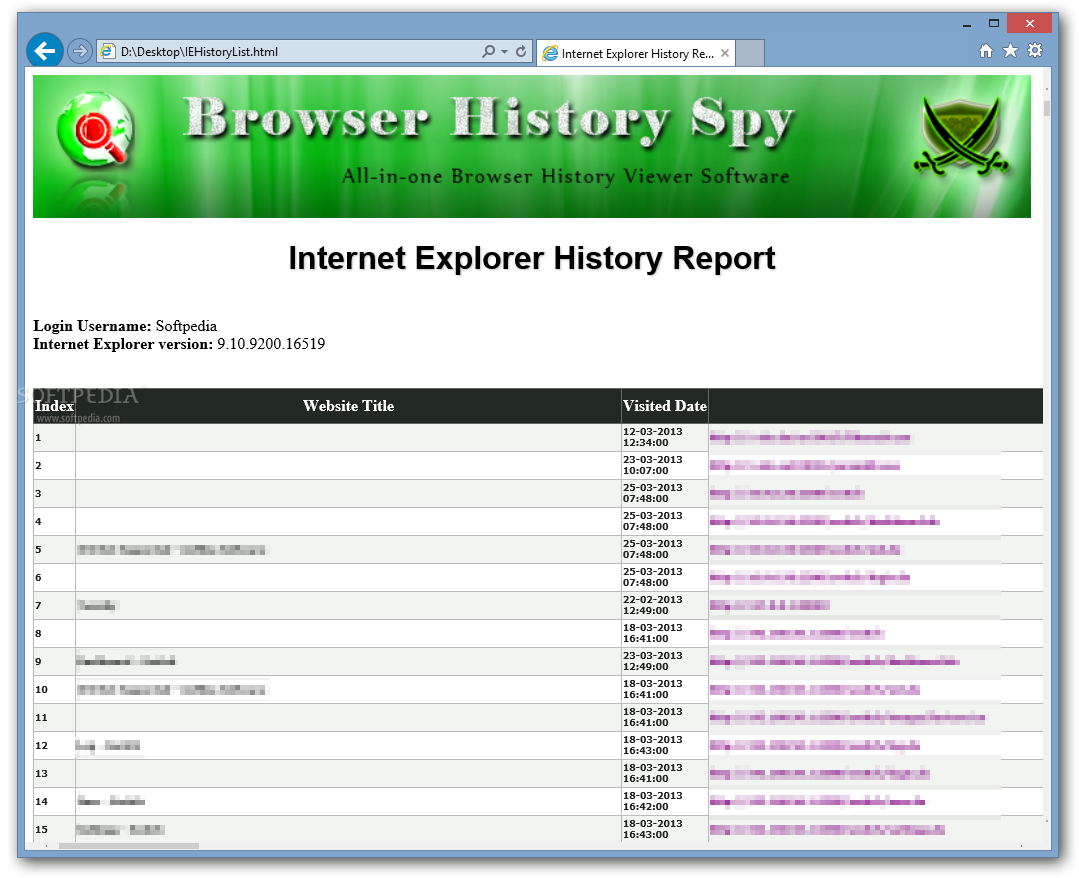Open the URL link in row 14
This screenshot has height=878, width=1079.
click(x=818, y=801)
